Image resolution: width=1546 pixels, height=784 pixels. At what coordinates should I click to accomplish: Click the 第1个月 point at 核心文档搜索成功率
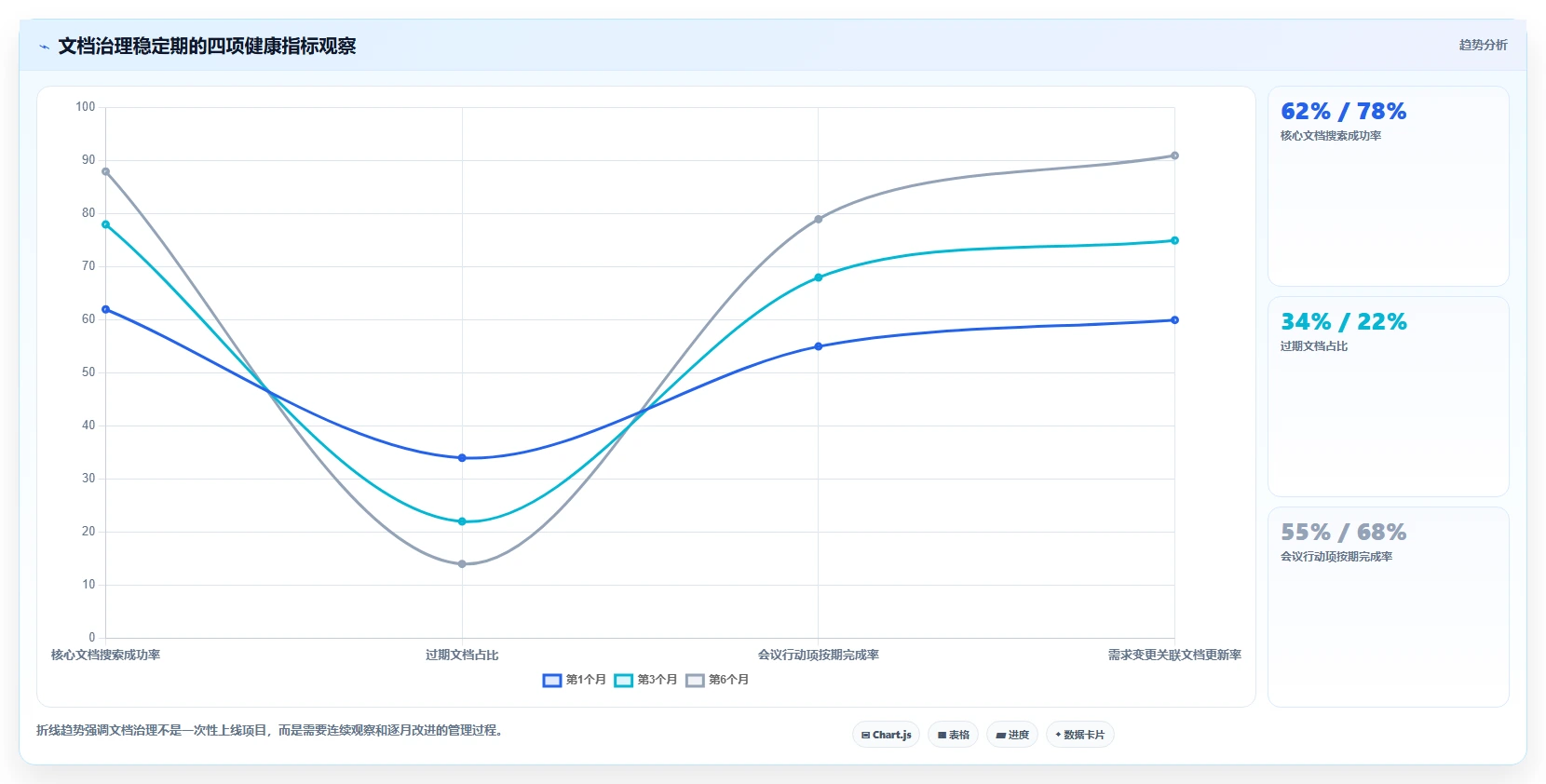click(x=105, y=309)
